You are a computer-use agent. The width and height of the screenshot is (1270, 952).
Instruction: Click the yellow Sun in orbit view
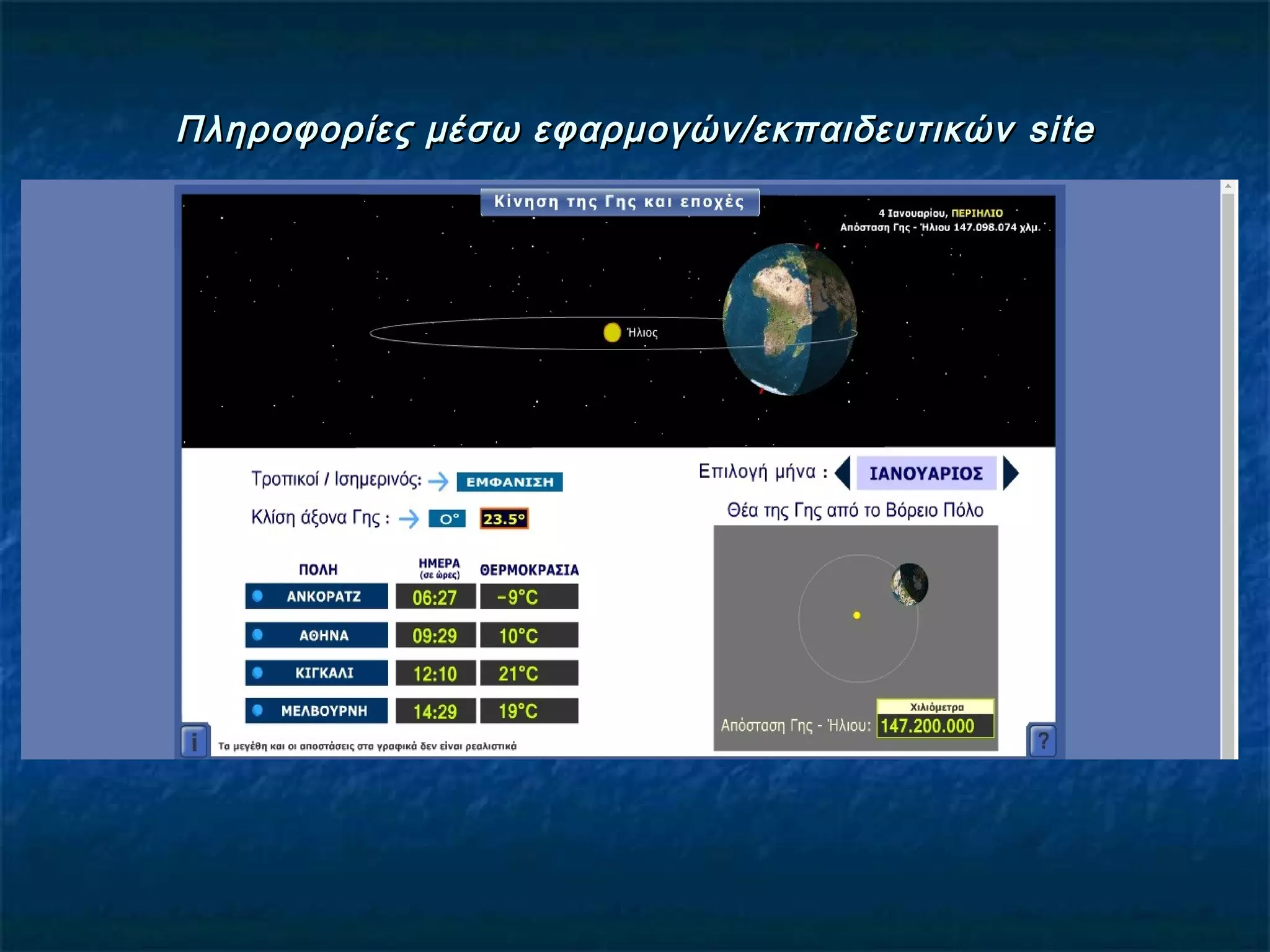611,333
